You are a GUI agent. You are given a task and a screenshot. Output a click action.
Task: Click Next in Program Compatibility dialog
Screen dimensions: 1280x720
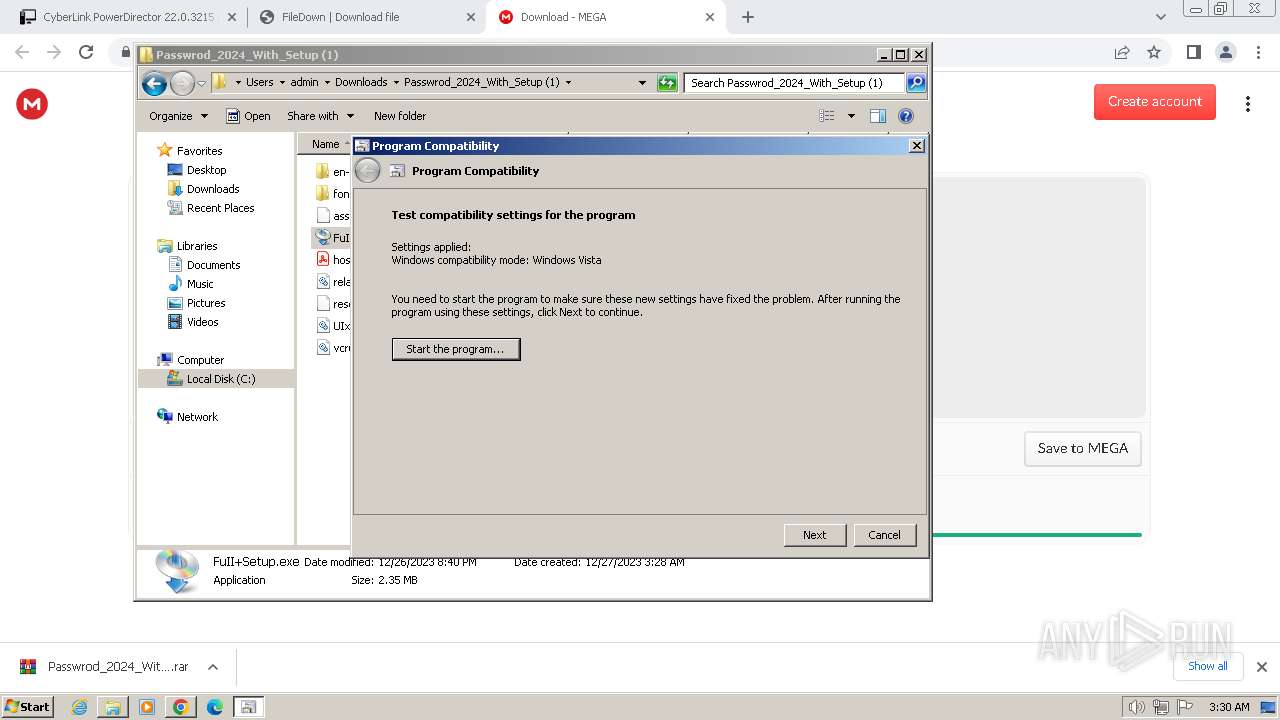pyautogui.click(x=815, y=535)
